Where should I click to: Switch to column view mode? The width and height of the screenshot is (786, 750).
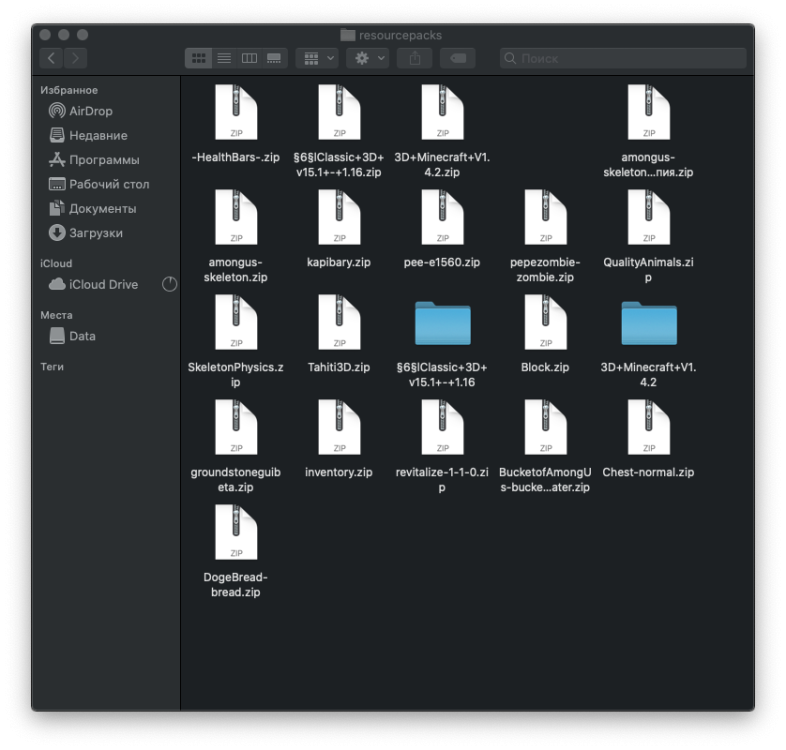coord(249,58)
